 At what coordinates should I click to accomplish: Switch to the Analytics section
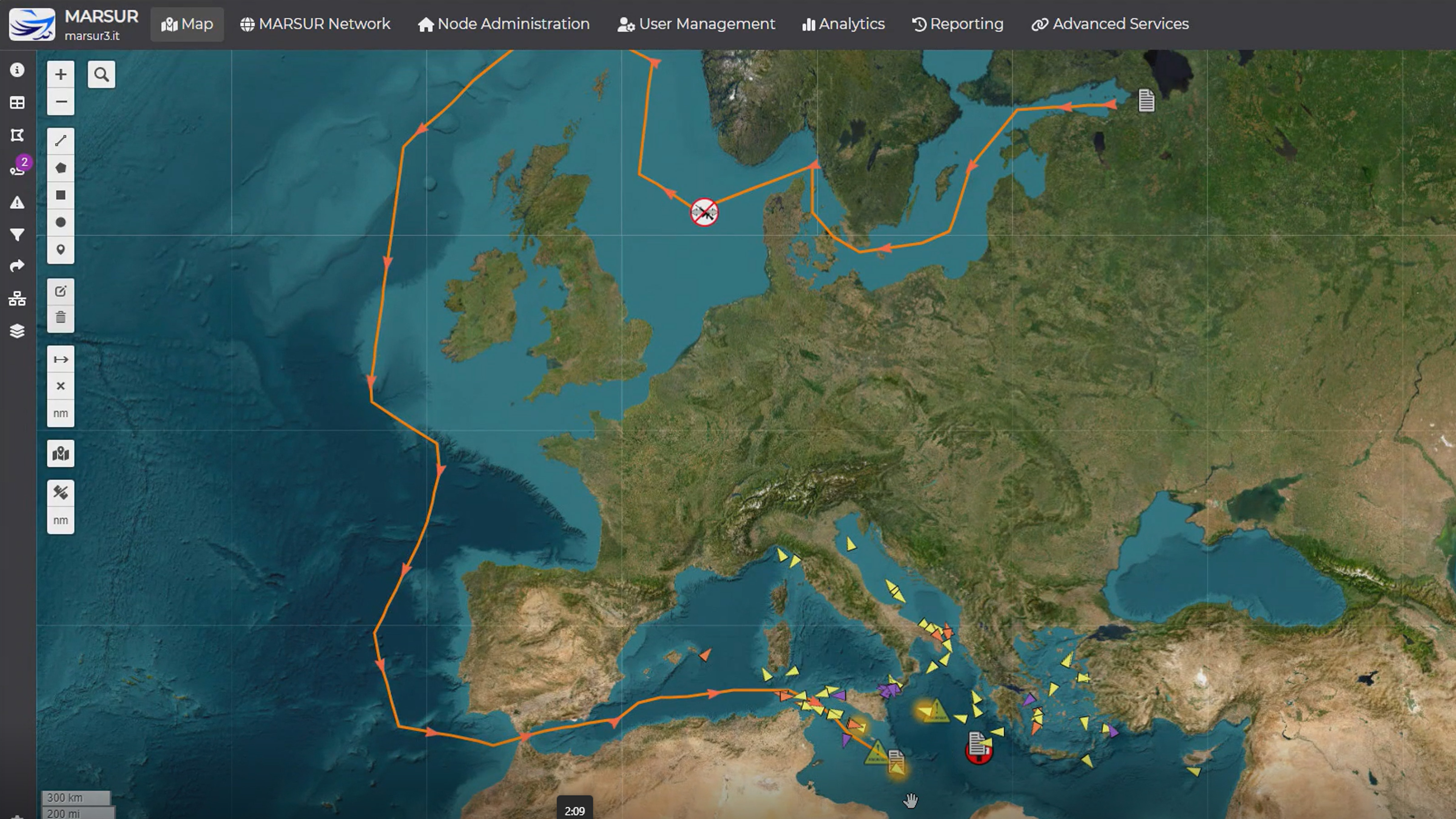click(x=842, y=24)
